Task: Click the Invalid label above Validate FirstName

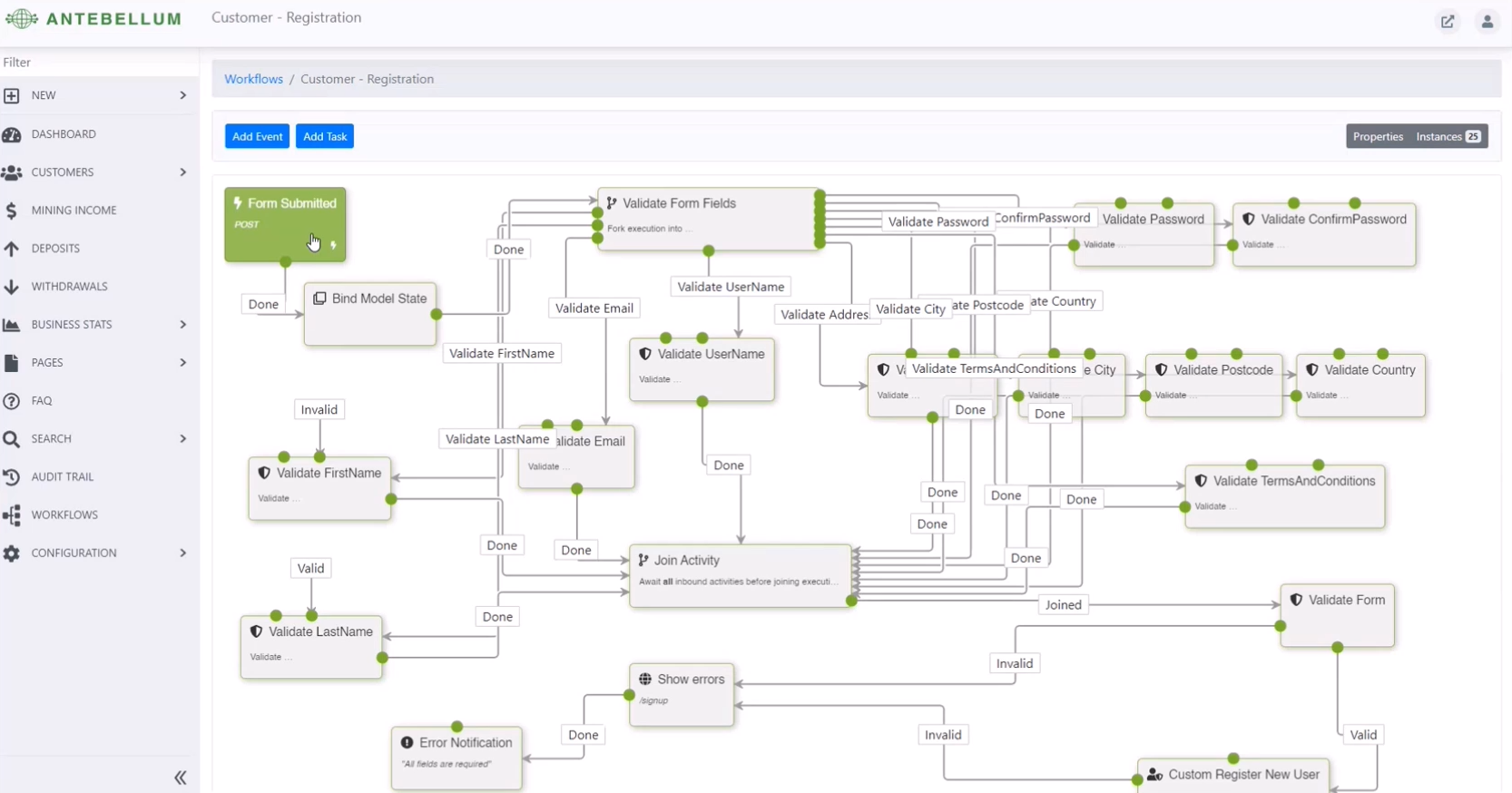Action: tap(319, 409)
